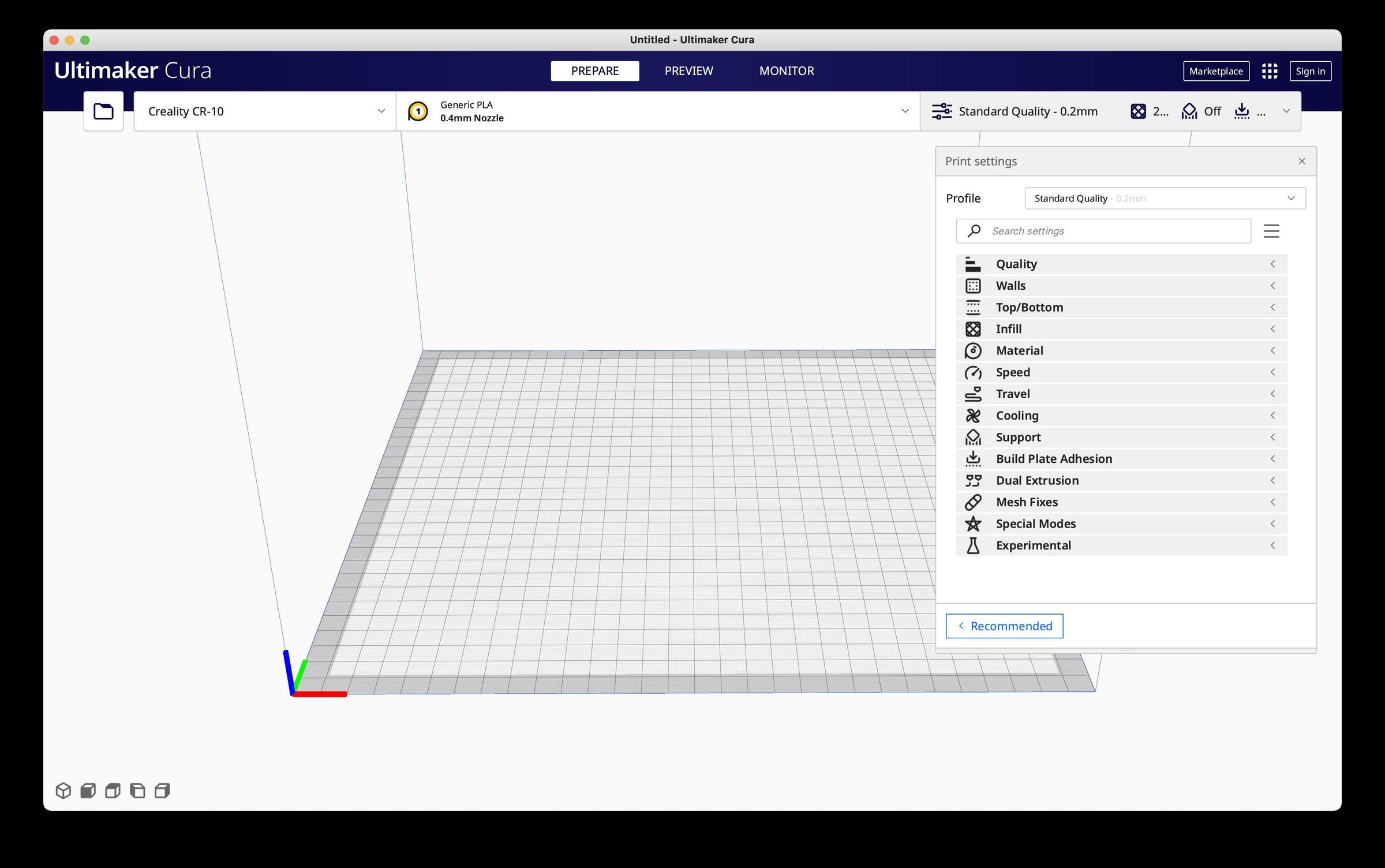1385x868 pixels.
Task: Click the print settings sliders icon
Action: [x=942, y=111]
